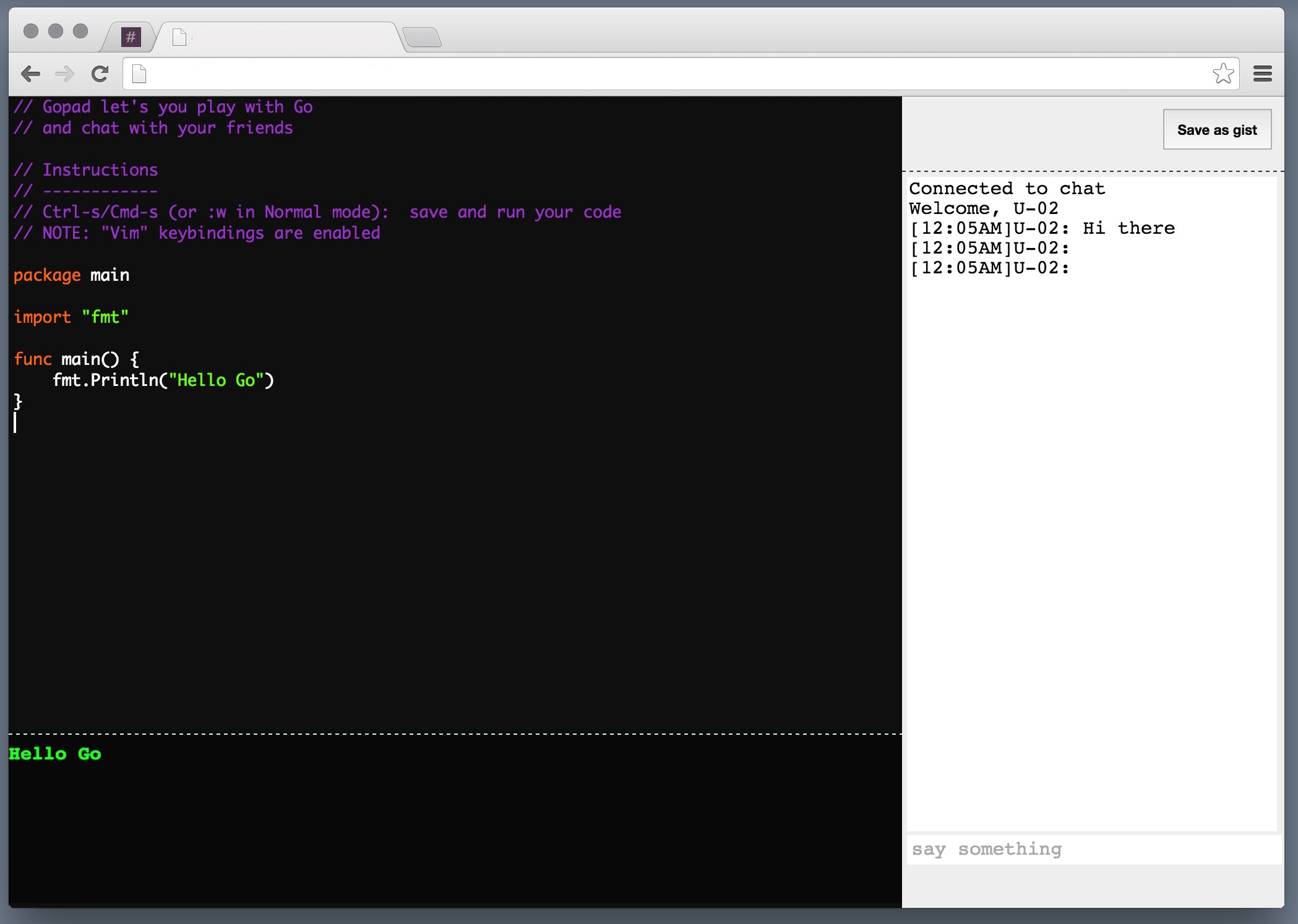Click the import "fmt" line
Image resolution: width=1298 pixels, height=924 pixels.
tap(71, 317)
